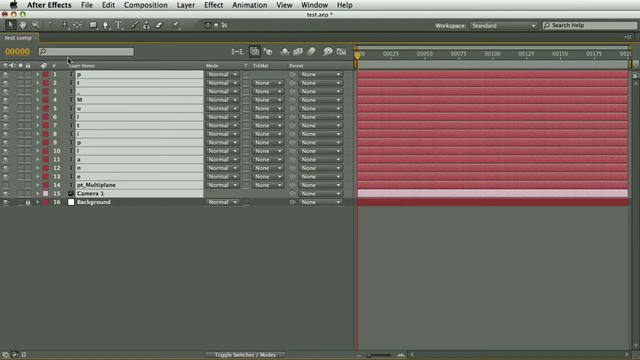
Task: Toggle Draft 3D mode
Action: (x=268, y=51)
